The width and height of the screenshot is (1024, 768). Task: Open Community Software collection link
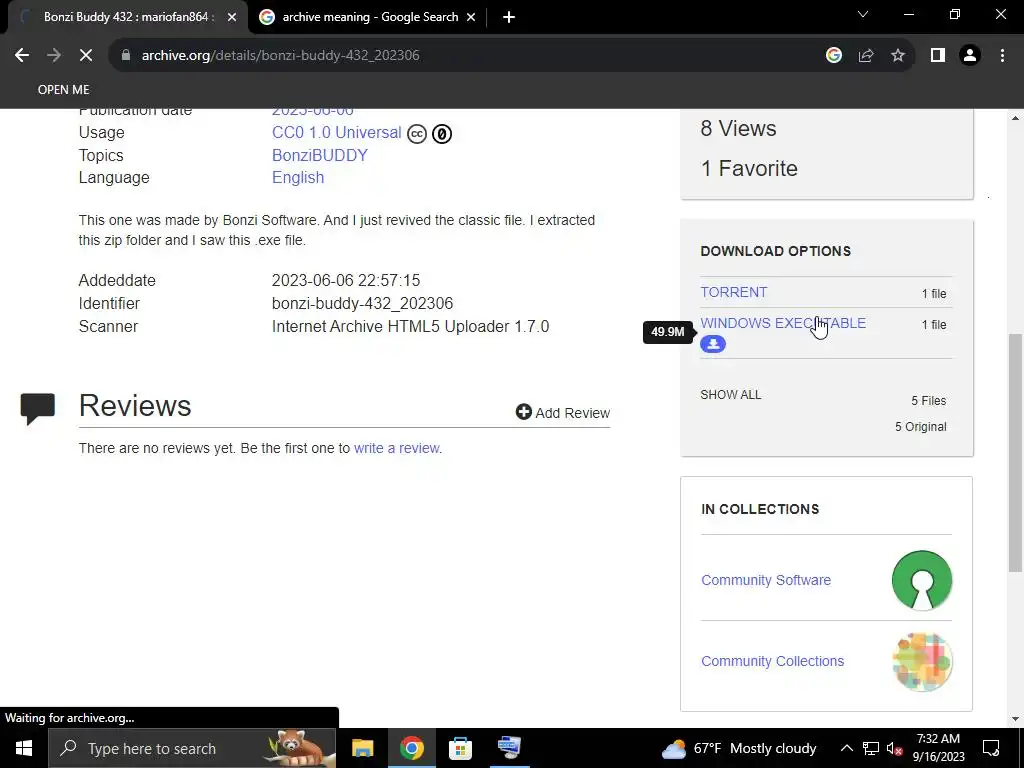coord(765,580)
